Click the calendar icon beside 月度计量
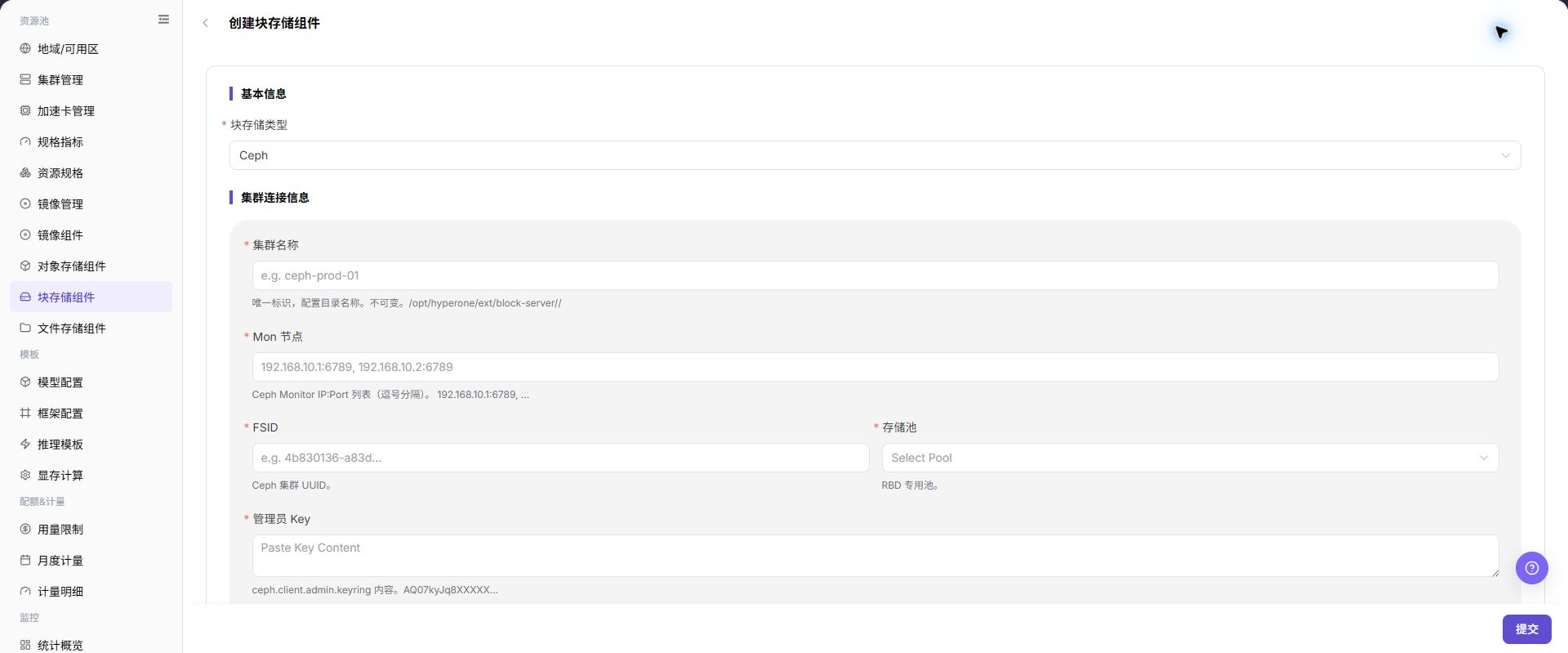 [x=25, y=561]
